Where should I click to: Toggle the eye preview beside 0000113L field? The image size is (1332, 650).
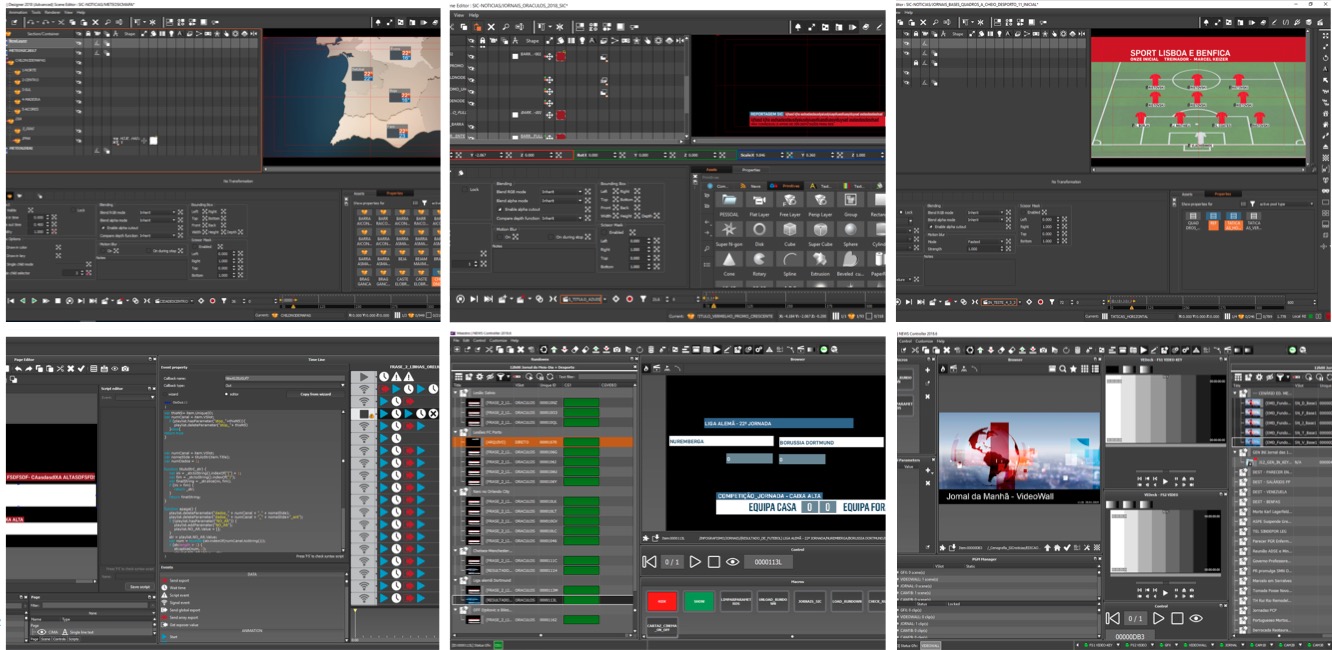pyautogui.click(x=732, y=562)
